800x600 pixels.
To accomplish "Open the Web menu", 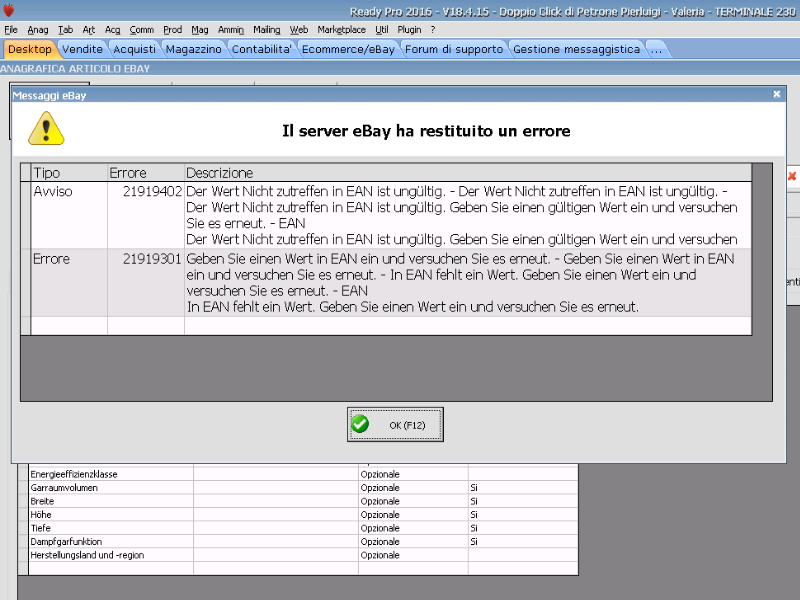I will click(299, 30).
